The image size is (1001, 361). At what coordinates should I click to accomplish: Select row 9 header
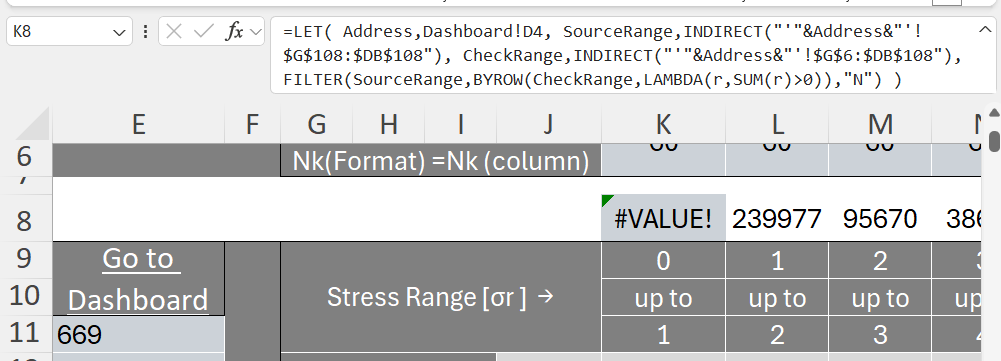tap(26, 259)
